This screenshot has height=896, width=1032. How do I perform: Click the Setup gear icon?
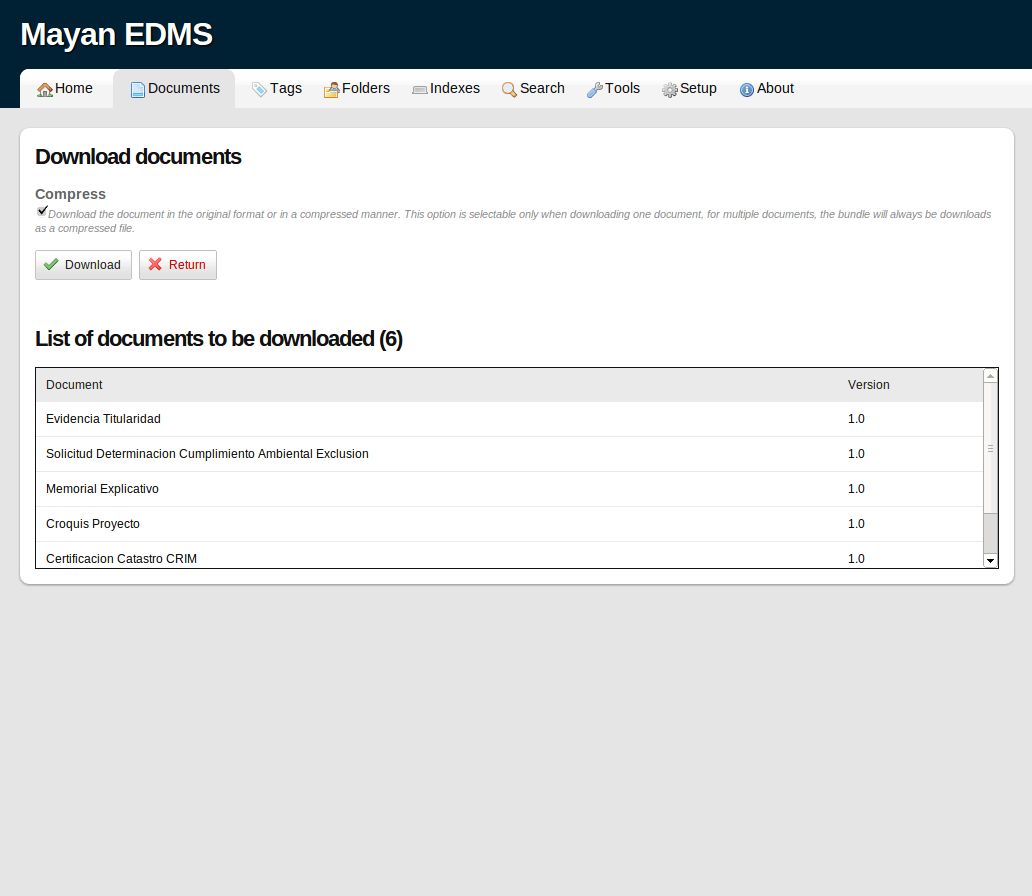[x=668, y=89]
